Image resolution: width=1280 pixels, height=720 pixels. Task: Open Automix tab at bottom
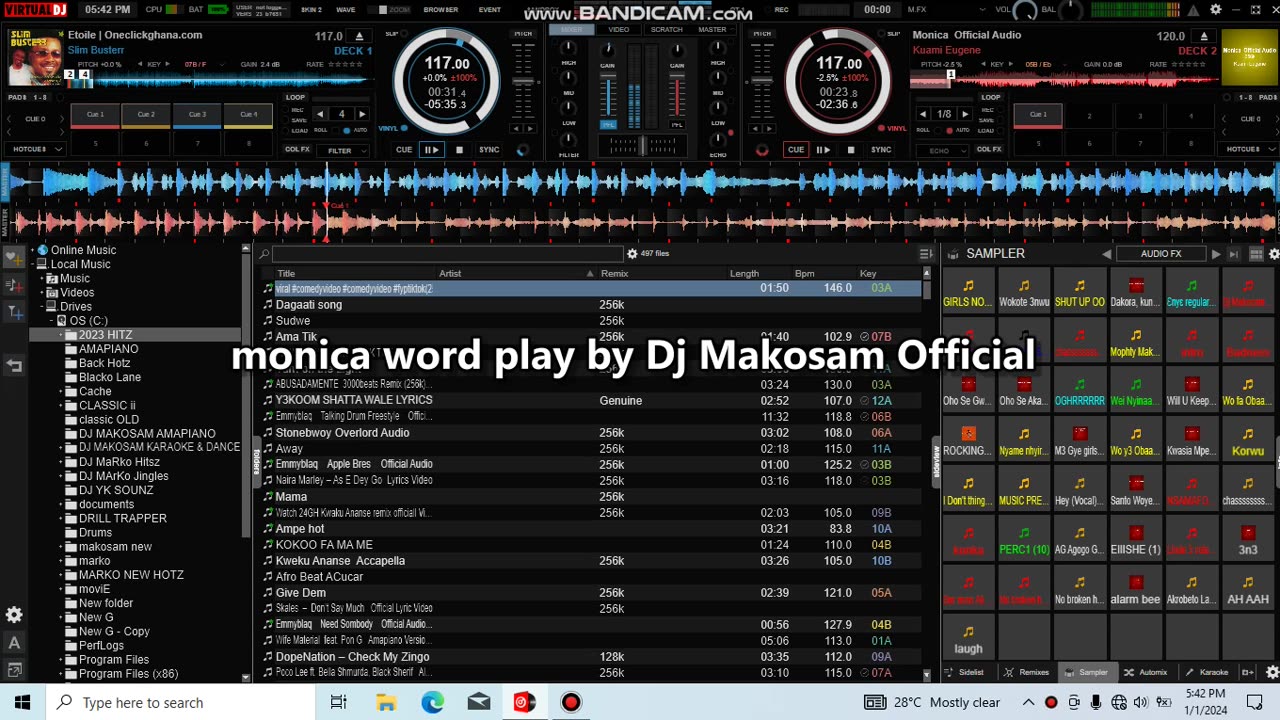tap(1146, 672)
